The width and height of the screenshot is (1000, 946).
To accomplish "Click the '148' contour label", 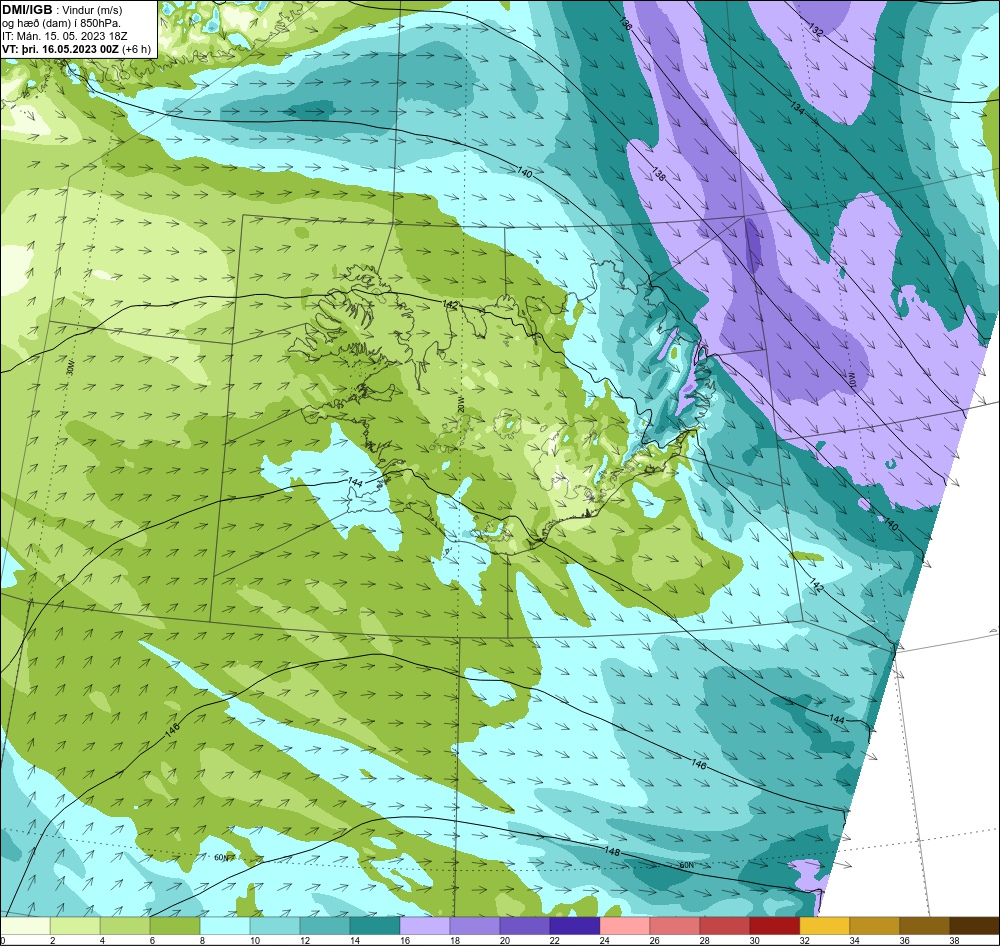I will 612,852.
